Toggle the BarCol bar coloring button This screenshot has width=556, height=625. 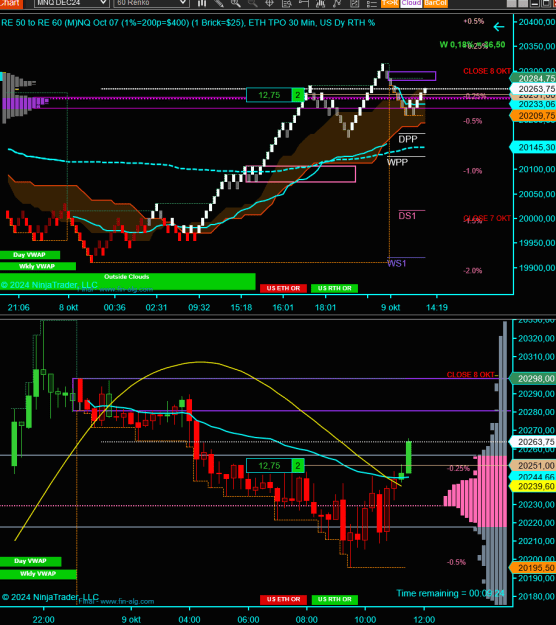coord(435,3)
